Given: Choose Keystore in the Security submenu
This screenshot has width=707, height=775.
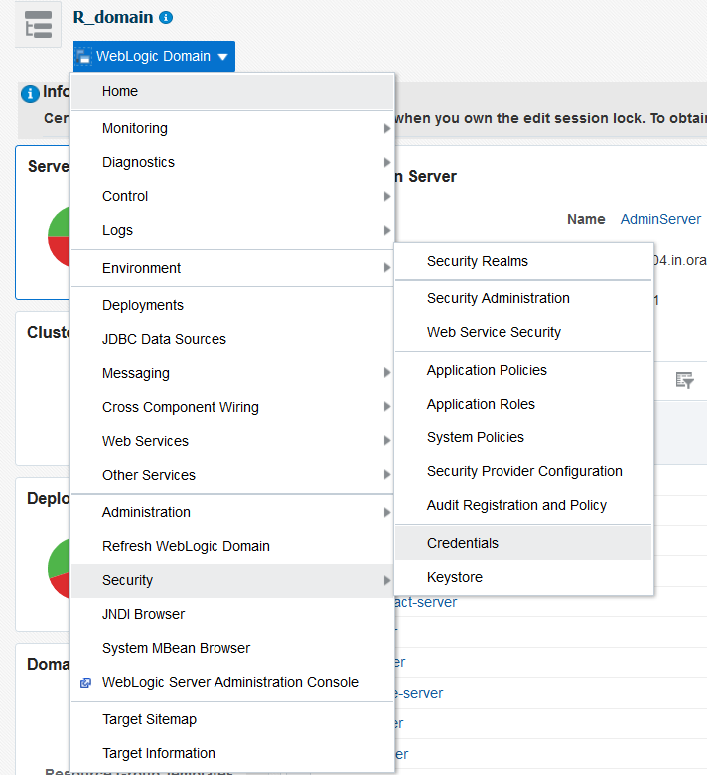Looking at the screenshot, I should coord(455,577).
